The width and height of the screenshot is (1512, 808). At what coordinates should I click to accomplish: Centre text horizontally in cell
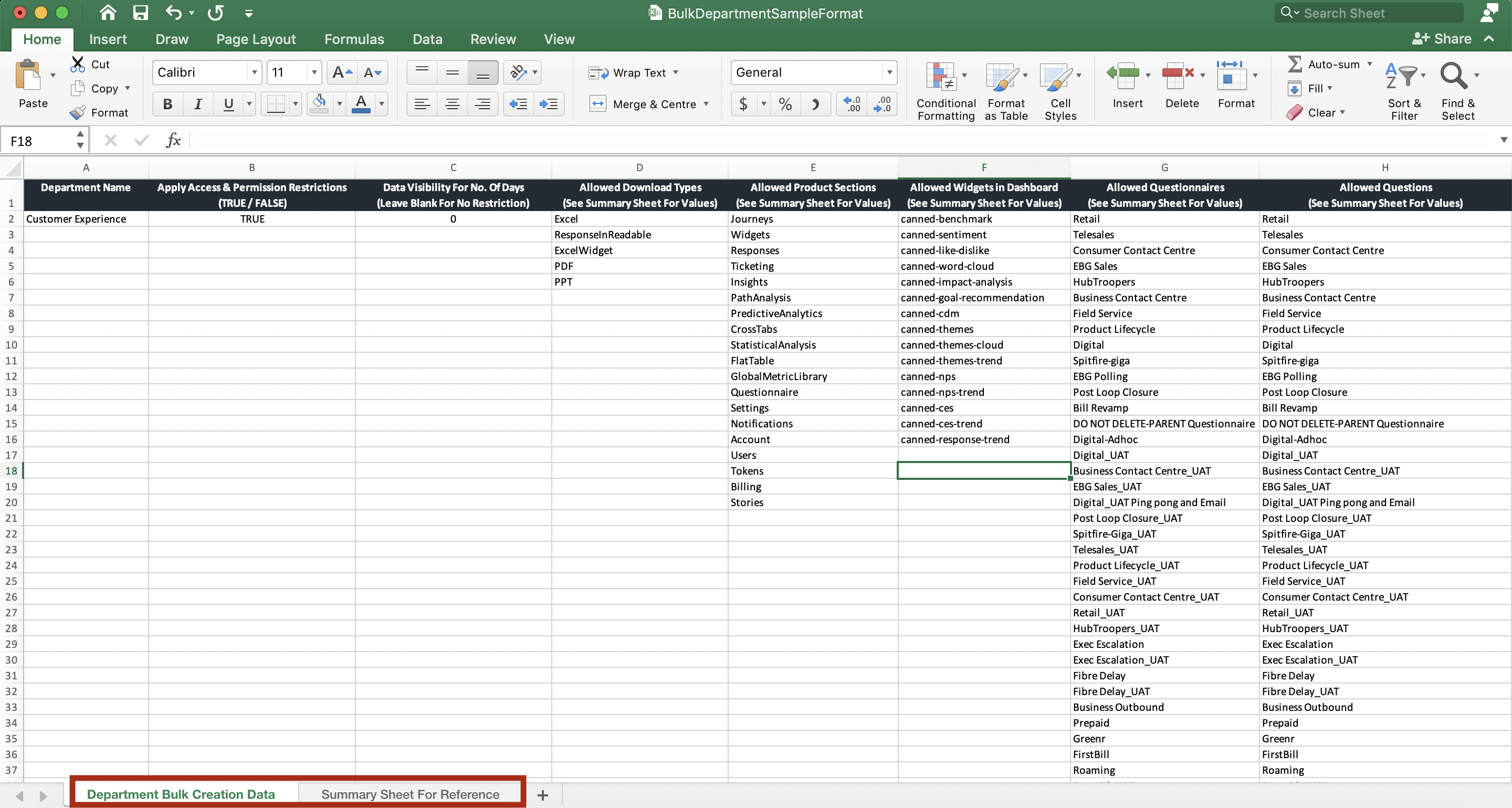[452, 104]
